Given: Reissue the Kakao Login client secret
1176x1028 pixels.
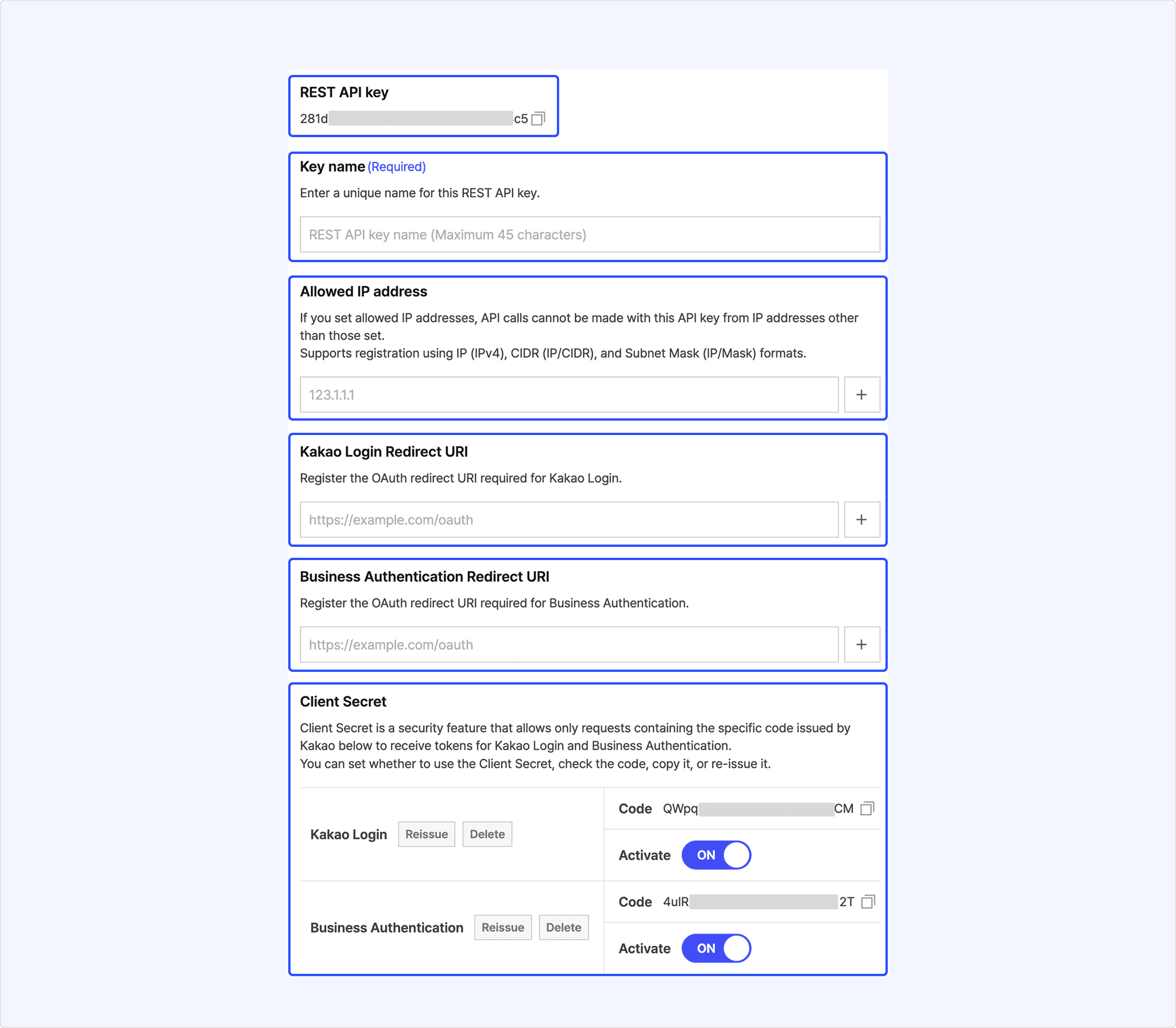Looking at the screenshot, I should click(427, 834).
